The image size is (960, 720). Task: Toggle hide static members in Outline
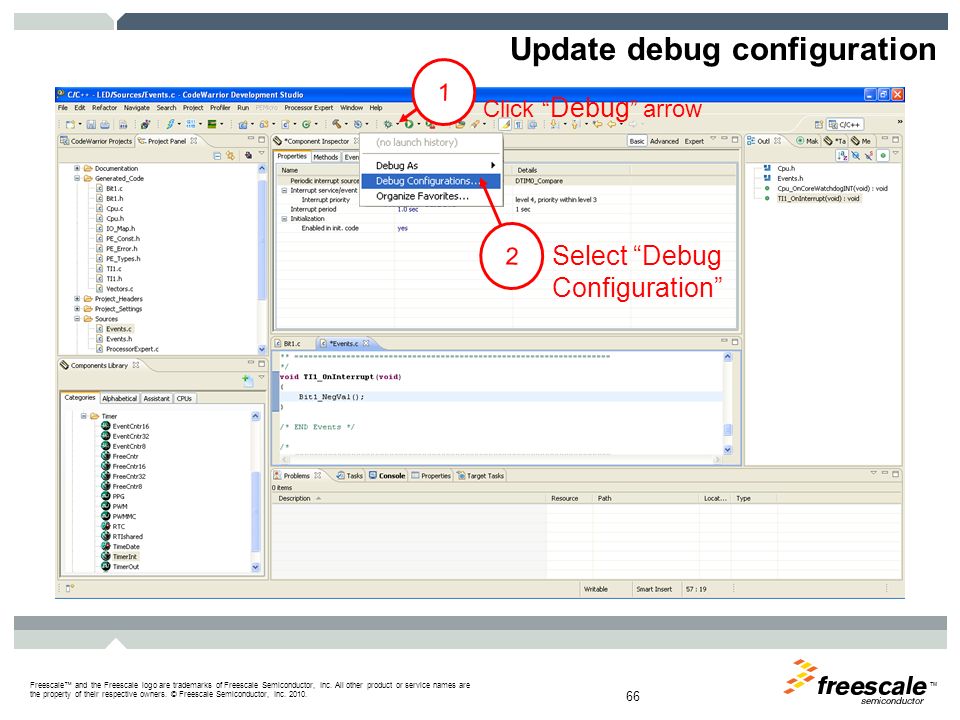pyautogui.click(x=869, y=156)
